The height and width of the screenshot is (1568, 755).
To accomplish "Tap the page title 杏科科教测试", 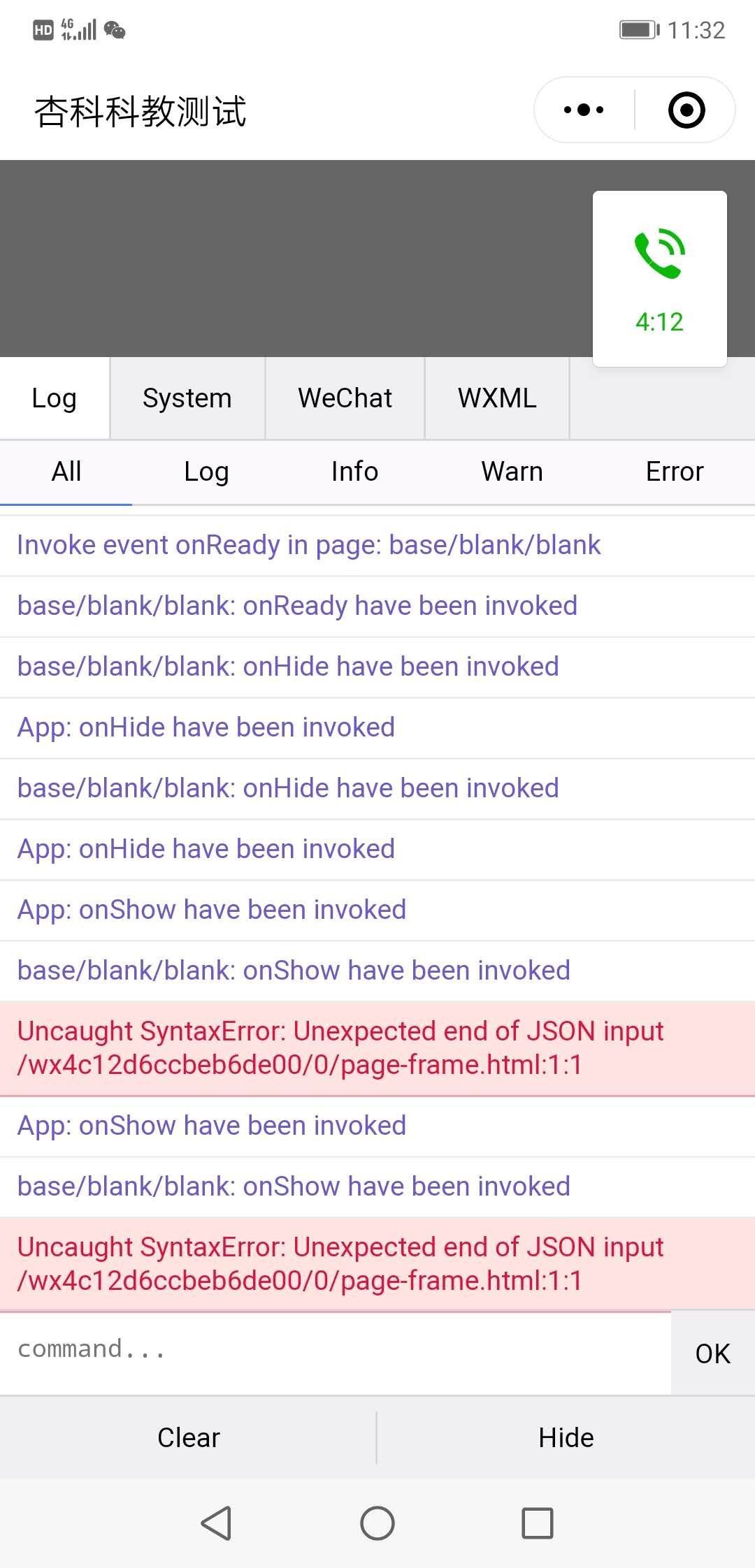I will pos(141,111).
